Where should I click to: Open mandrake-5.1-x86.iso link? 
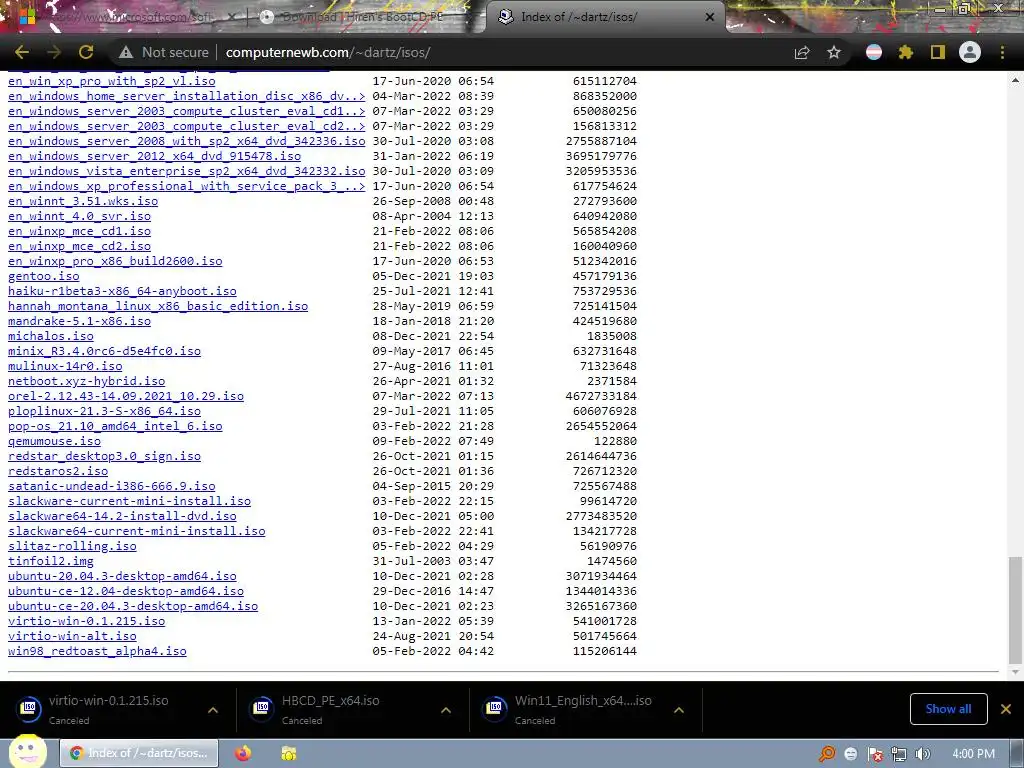point(80,321)
